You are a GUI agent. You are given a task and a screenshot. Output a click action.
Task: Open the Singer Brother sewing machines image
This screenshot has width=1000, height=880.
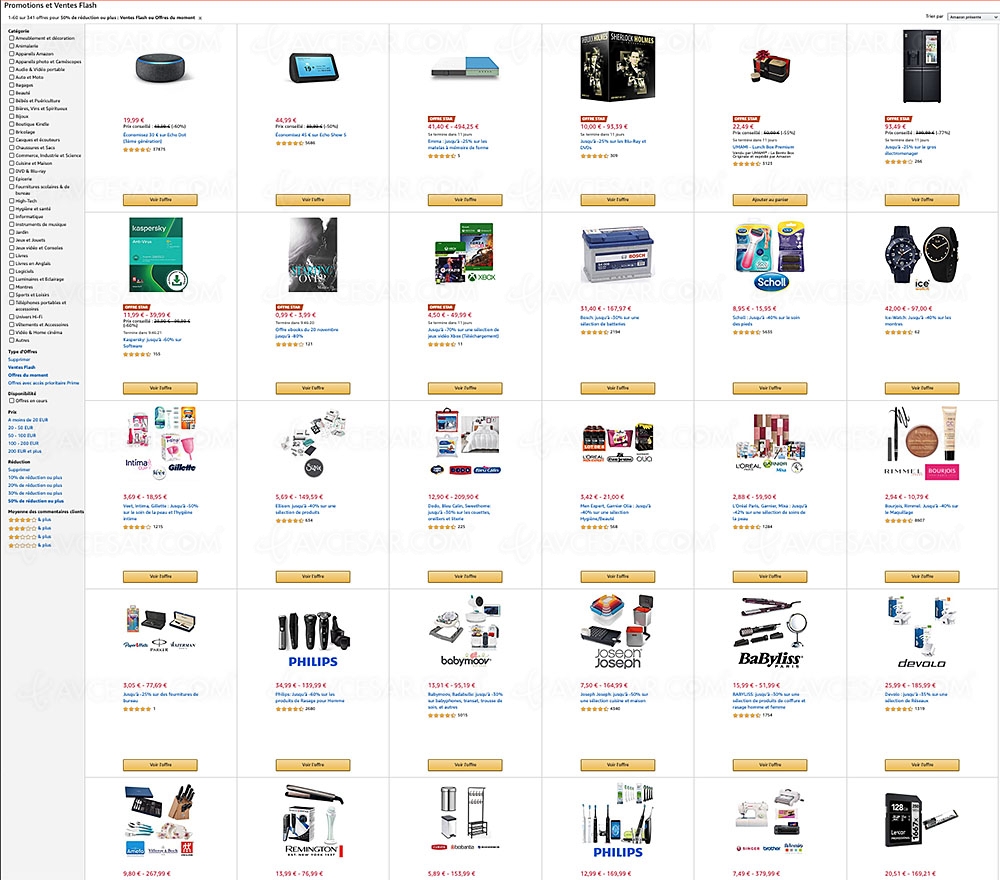coord(770,821)
